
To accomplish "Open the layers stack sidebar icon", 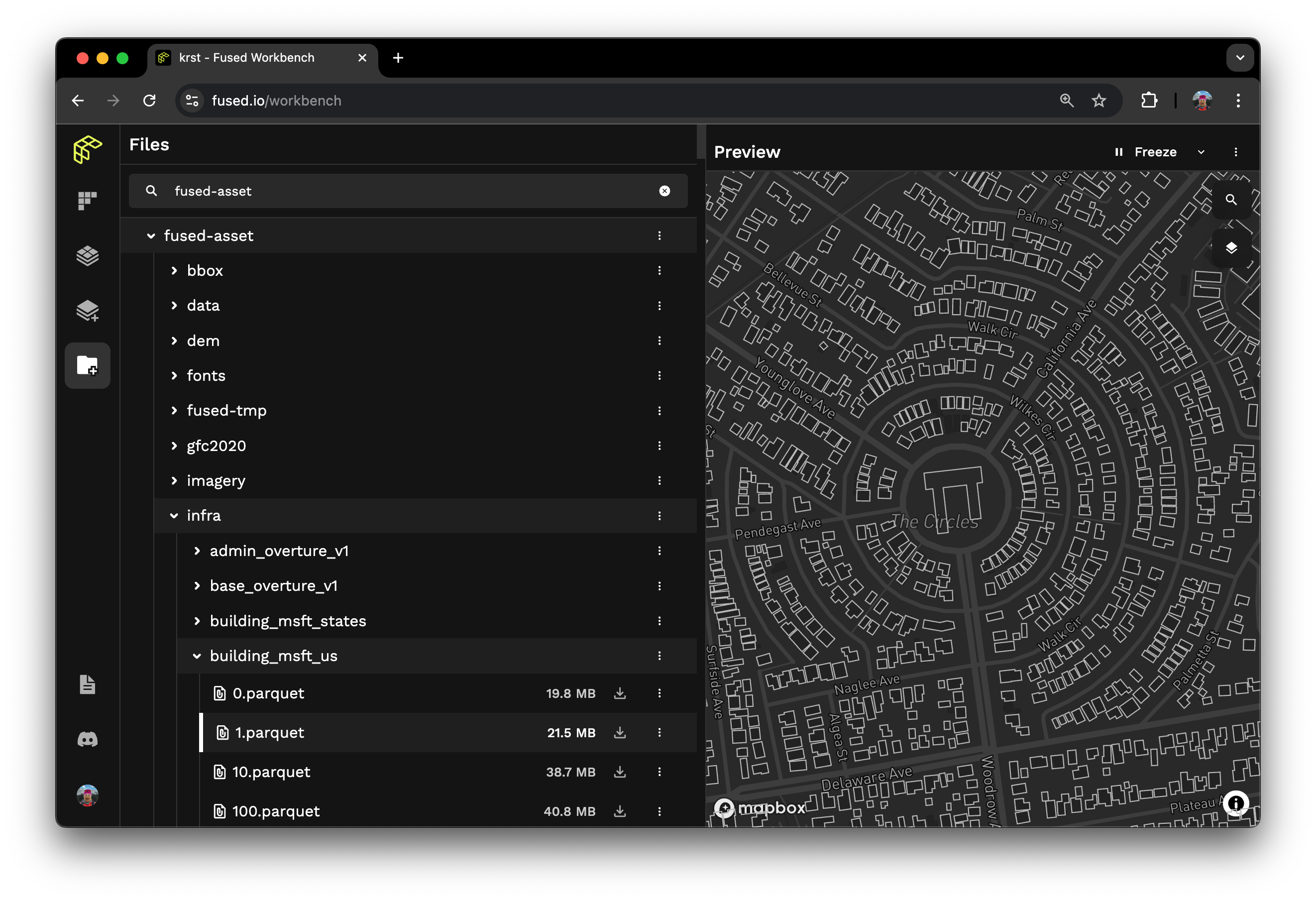I will click(87, 256).
